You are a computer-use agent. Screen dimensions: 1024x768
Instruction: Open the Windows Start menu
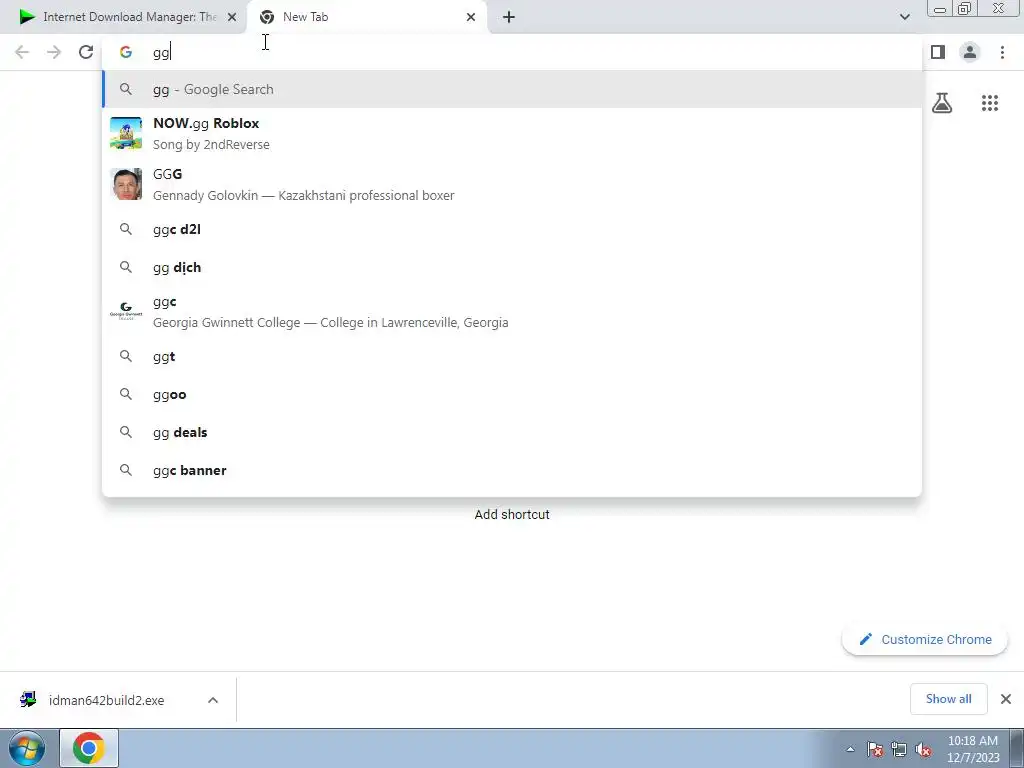(x=27, y=748)
